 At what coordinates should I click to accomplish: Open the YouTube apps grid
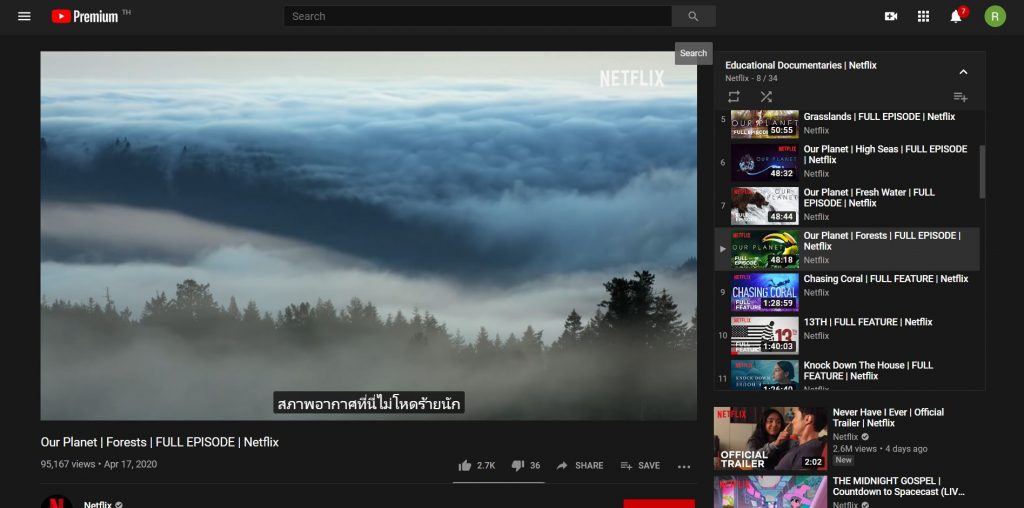923,16
